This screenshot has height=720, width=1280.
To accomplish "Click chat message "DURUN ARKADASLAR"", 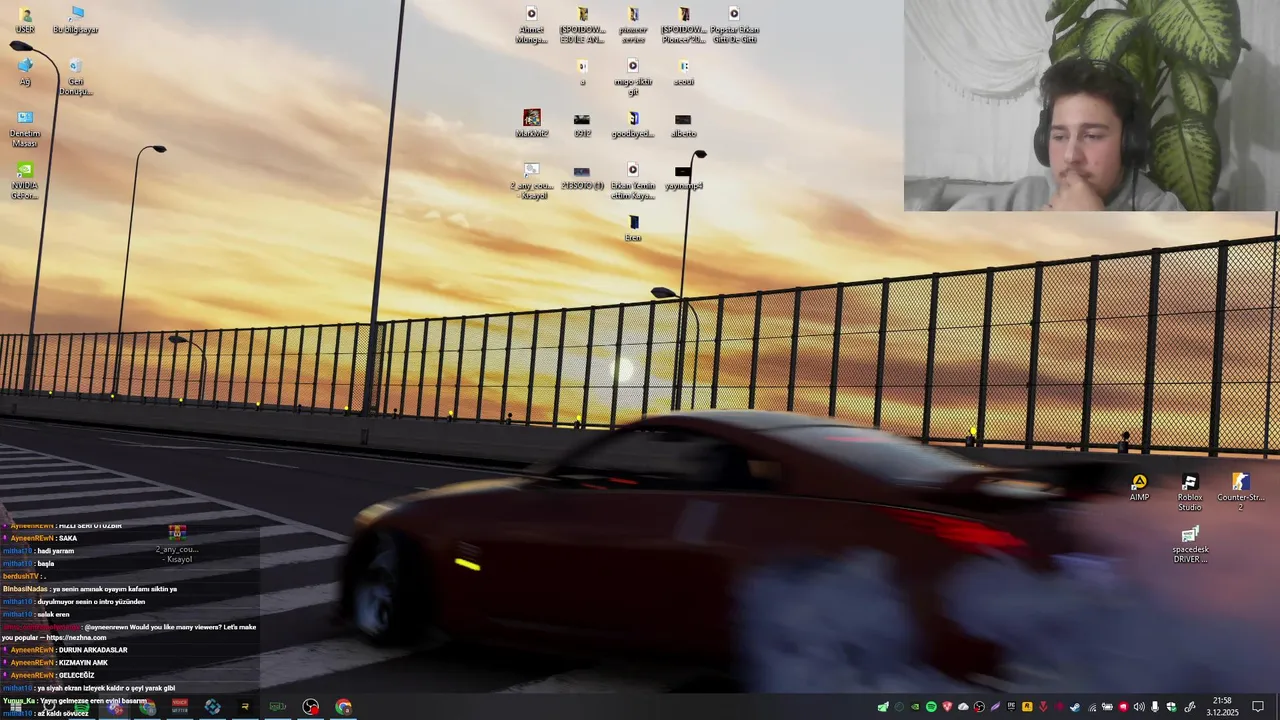I will [x=93, y=650].
